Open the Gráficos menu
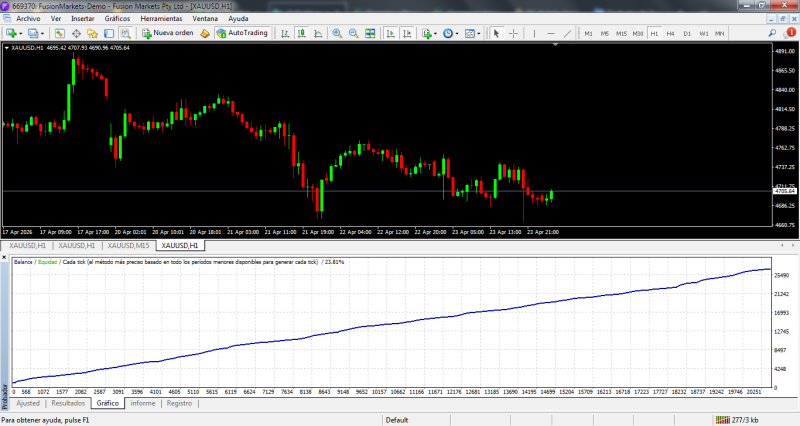The width and height of the screenshot is (800, 426). 117,18
